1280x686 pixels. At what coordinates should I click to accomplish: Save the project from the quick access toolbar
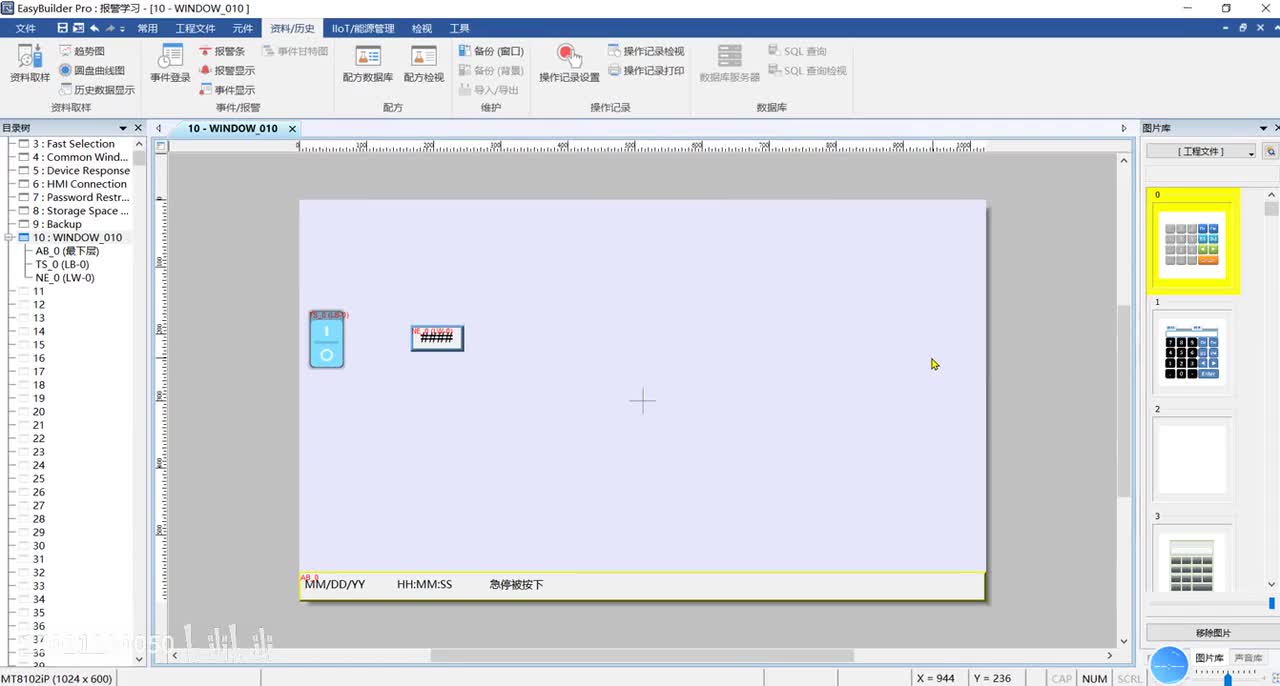pyautogui.click(x=63, y=28)
